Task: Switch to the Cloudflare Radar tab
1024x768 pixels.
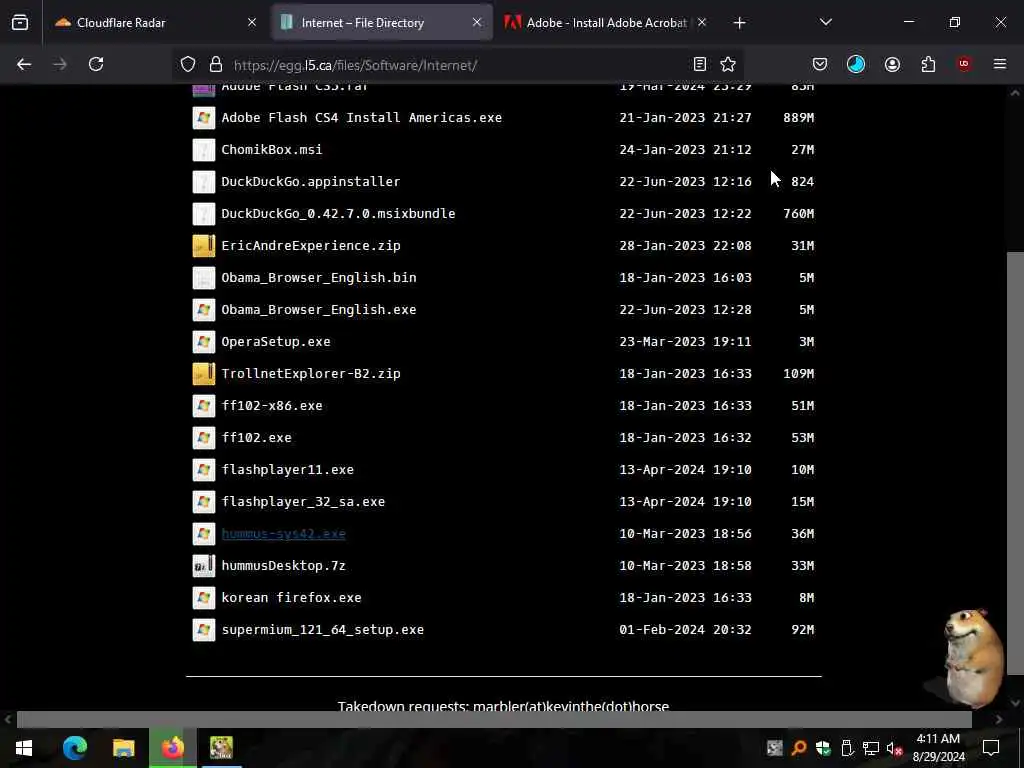Action: tap(155, 22)
